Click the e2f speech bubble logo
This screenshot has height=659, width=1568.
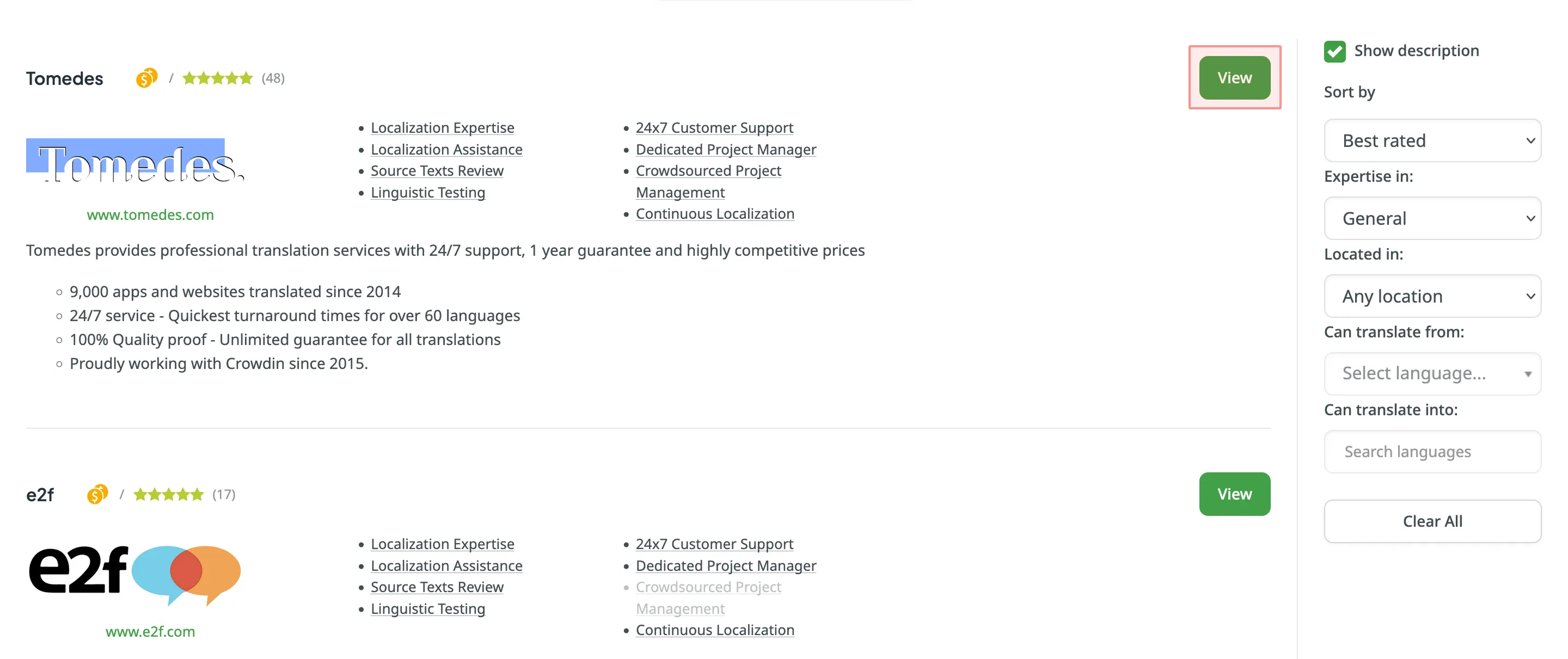[x=135, y=572]
